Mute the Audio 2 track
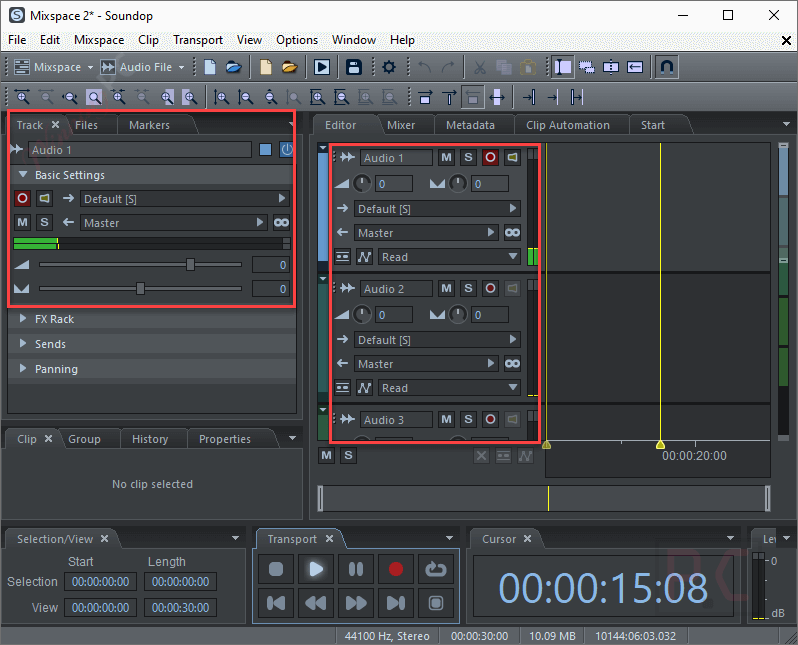 [x=446, y=289]
